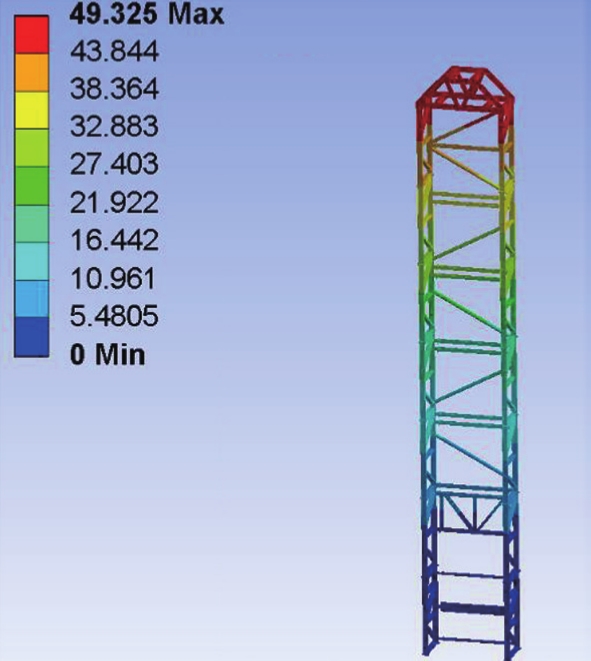Click the light green legend color band
This screenshot has width=591, height=661.
32,148
